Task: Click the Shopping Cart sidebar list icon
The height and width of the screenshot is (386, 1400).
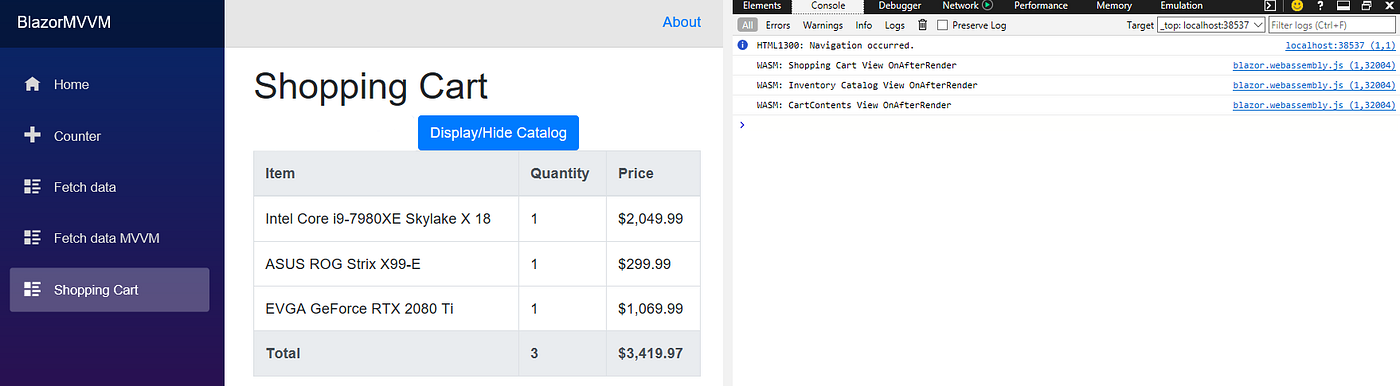Action: click(x=32, y=290)
